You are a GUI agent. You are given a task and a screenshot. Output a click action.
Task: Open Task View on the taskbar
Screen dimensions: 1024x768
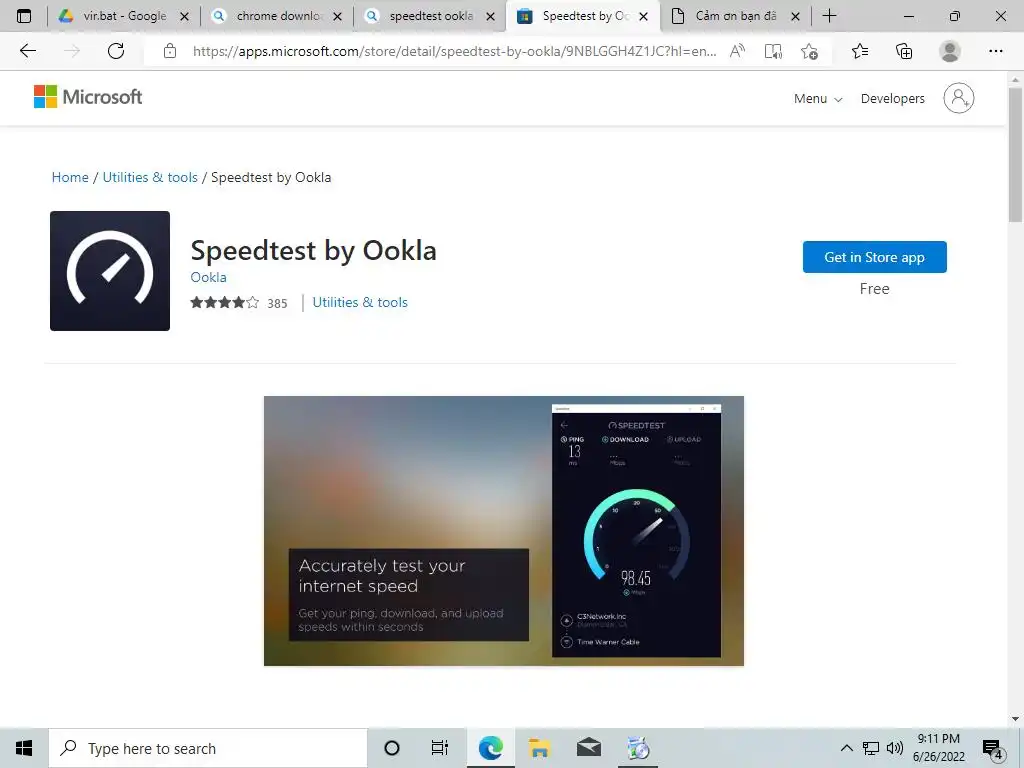(440, 748)
